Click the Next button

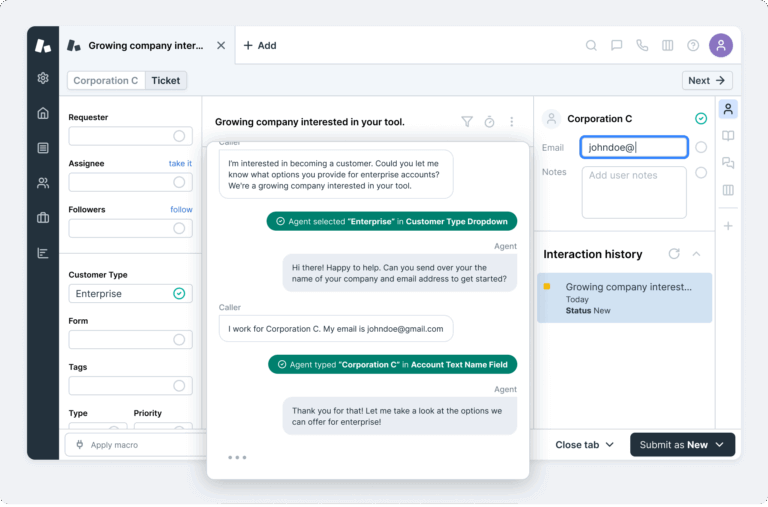tap(707, 81)
